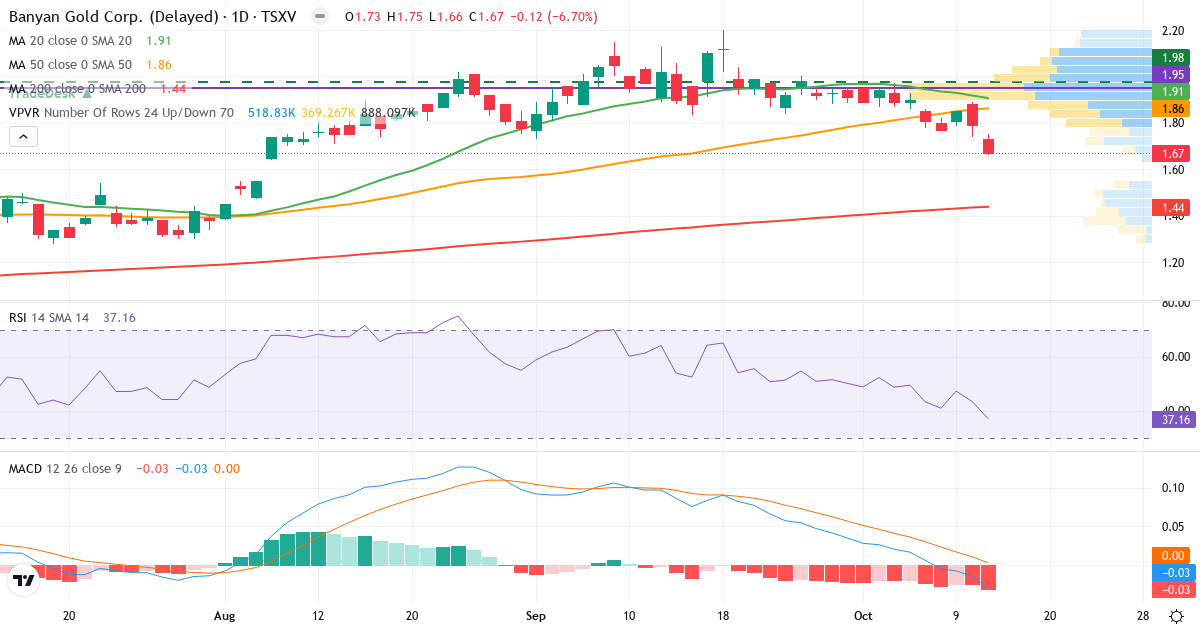Collapse the indicator legend with the chevron button
Viewport: 1200px width, 630px height.
[23, 137]
